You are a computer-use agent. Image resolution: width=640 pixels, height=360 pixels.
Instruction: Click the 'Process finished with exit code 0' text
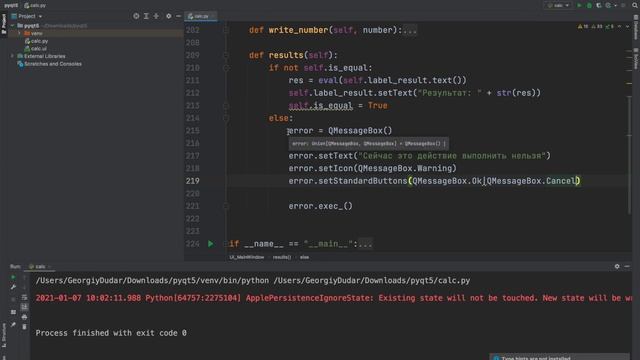pyautogui.click(x=111, y=333)
